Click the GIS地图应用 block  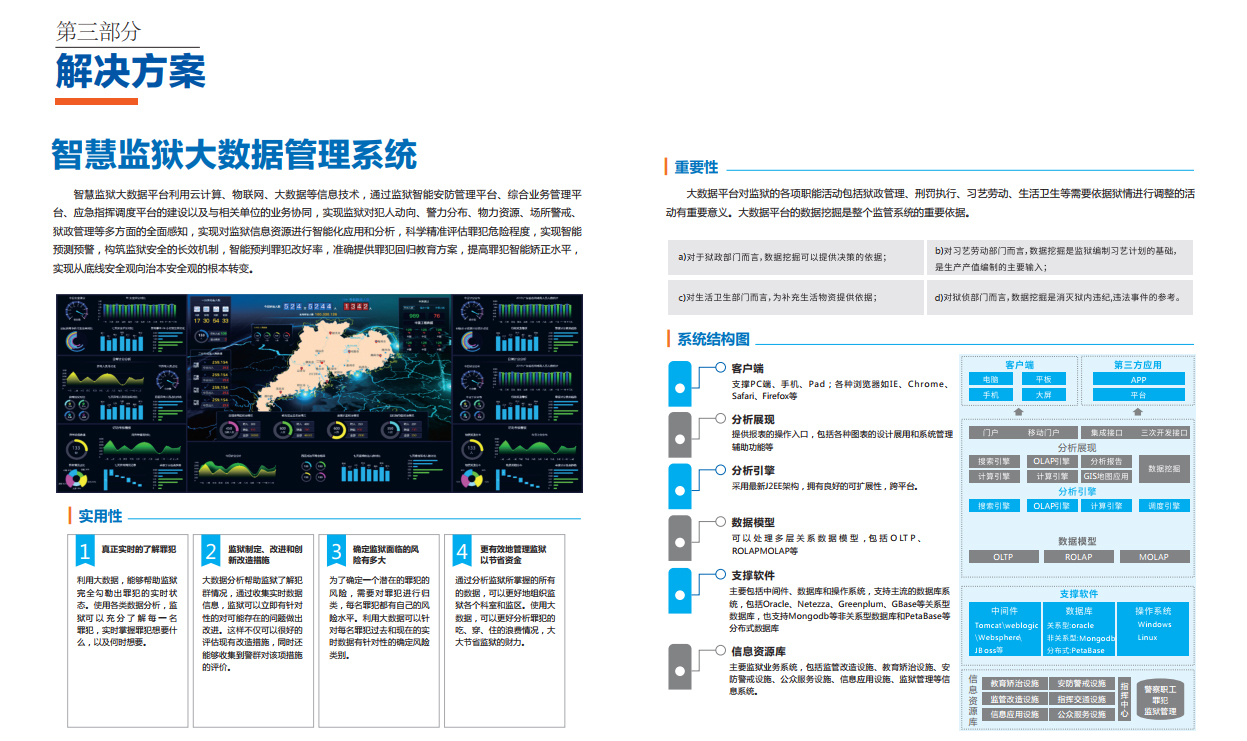[1106, 477]
